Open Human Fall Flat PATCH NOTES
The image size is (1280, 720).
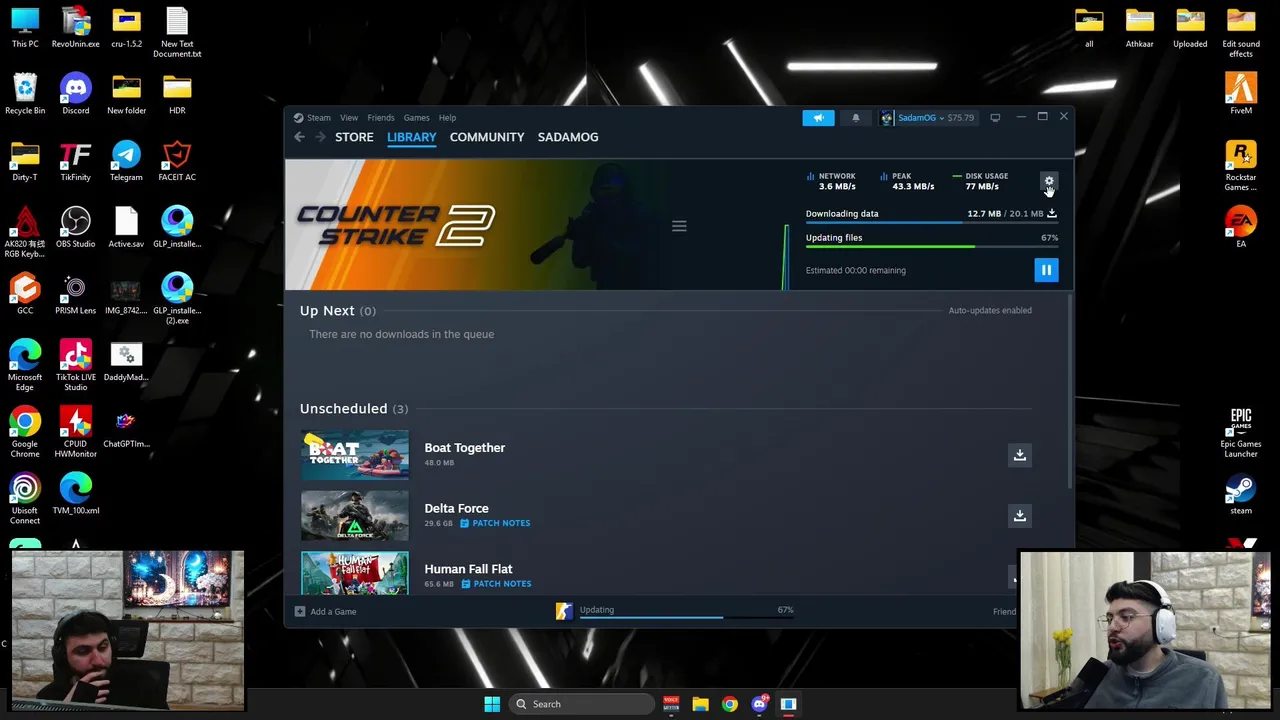496,584
